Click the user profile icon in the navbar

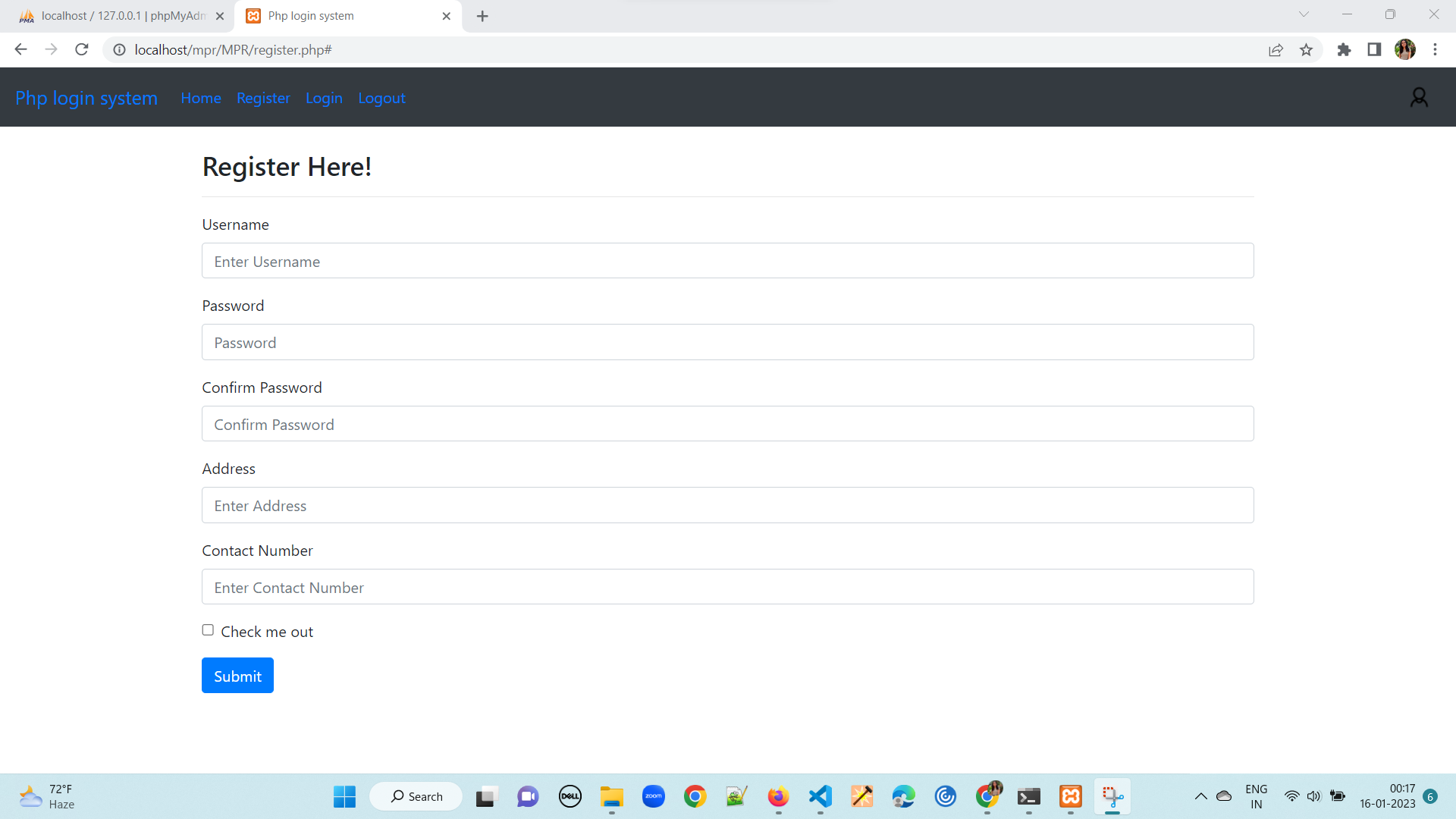(x=1419, y=97)
